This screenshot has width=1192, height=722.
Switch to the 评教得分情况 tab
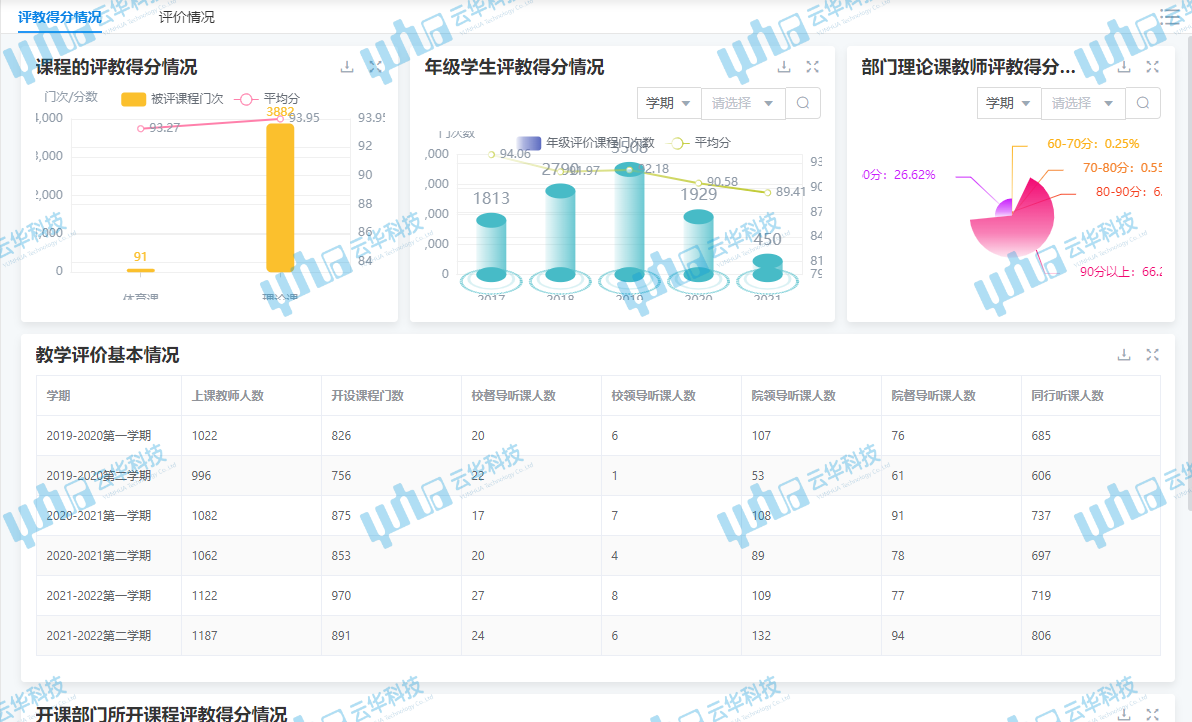[60, 17]
